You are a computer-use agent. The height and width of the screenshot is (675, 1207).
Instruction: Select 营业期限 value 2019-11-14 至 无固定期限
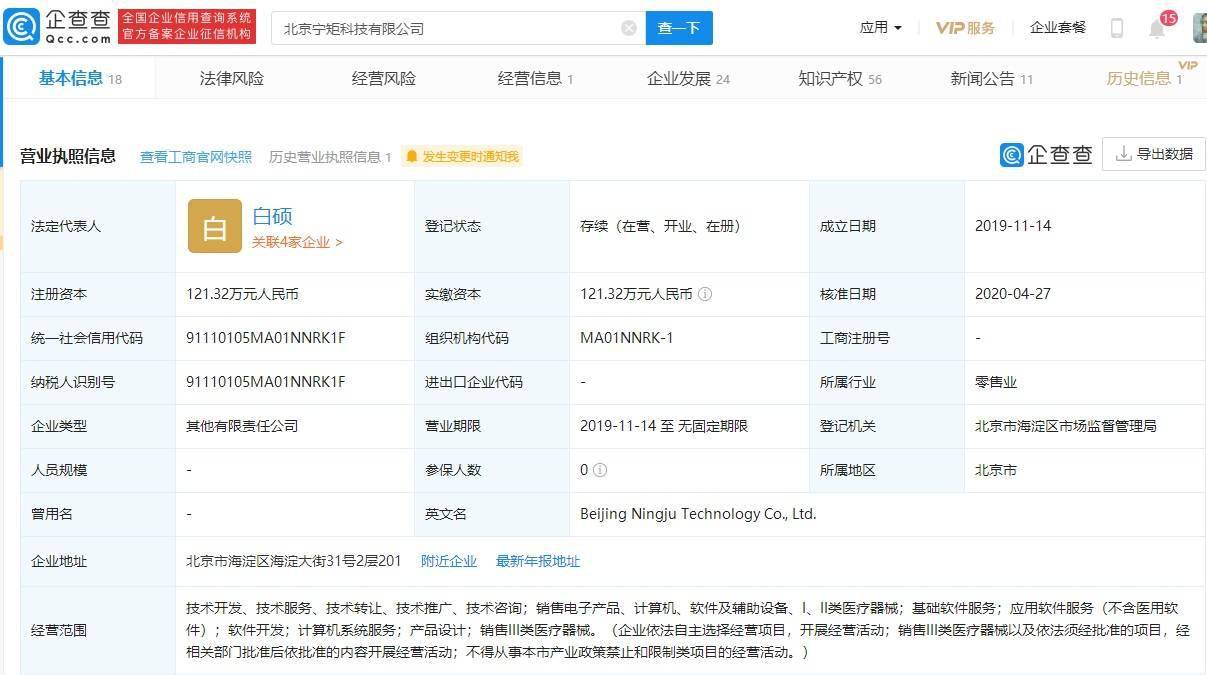tap(664, 426)
